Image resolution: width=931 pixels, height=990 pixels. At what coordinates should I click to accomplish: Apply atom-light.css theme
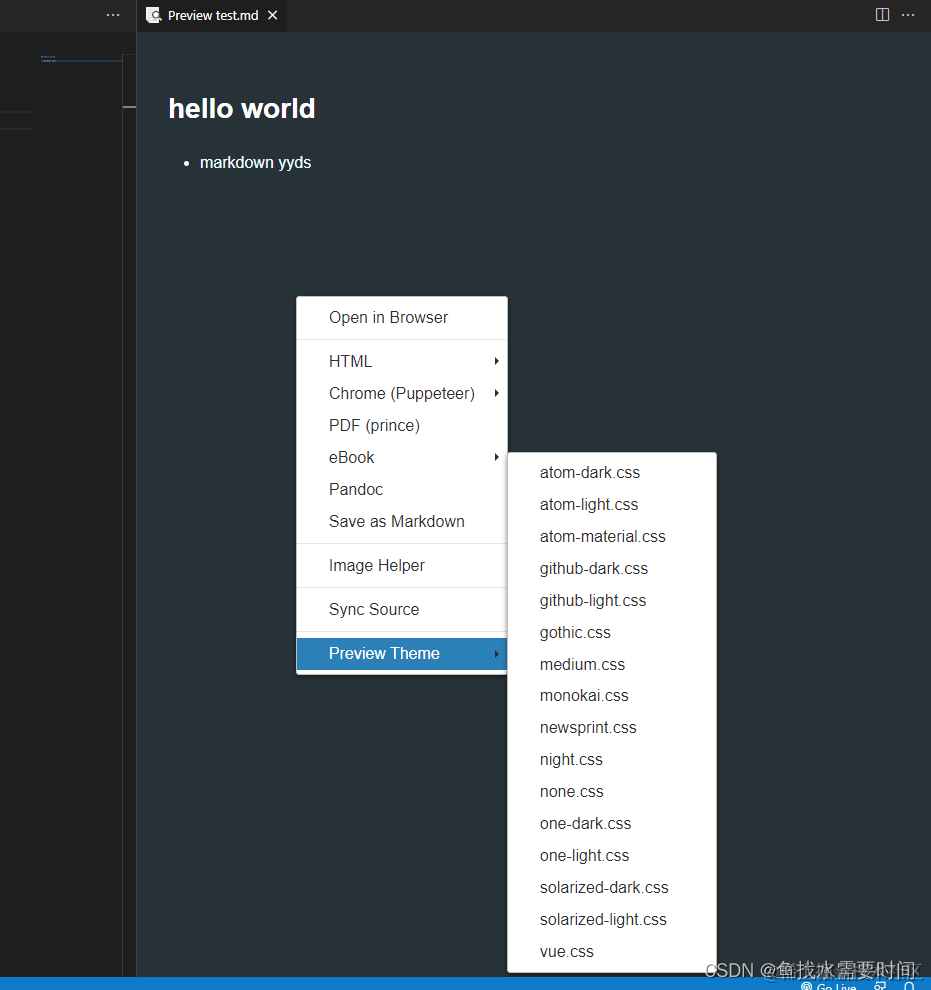tap(612, 504)
